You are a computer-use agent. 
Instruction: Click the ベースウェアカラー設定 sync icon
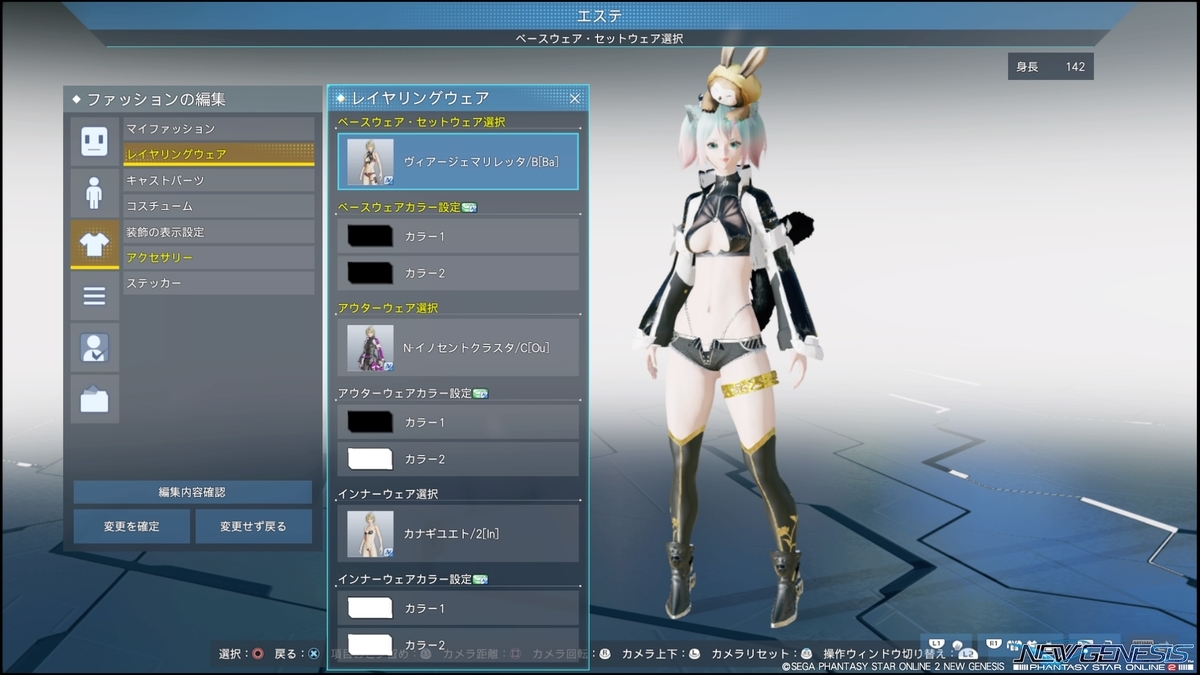(x=469, y=207)
